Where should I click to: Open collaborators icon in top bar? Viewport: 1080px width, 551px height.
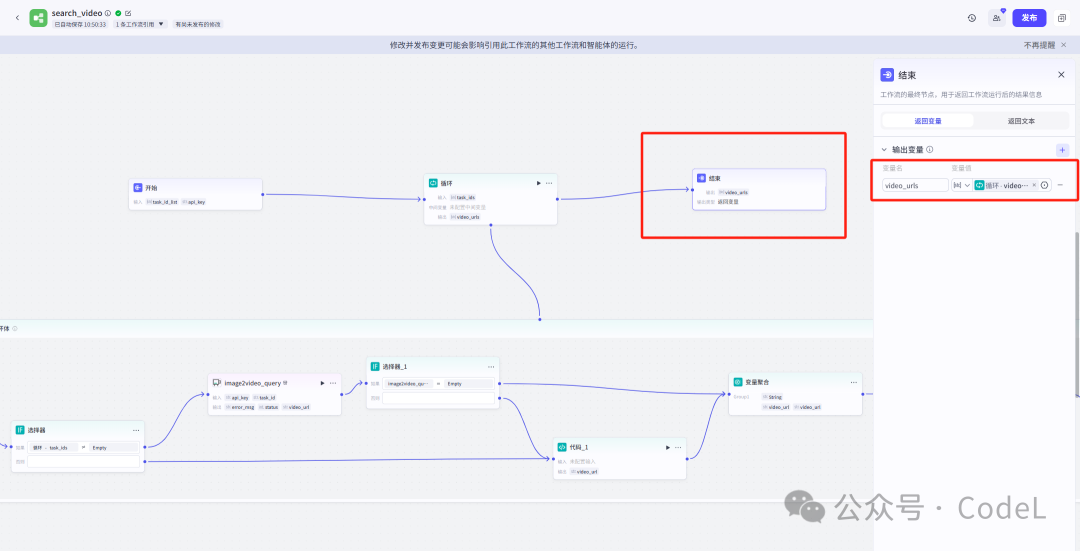point(997,18)
